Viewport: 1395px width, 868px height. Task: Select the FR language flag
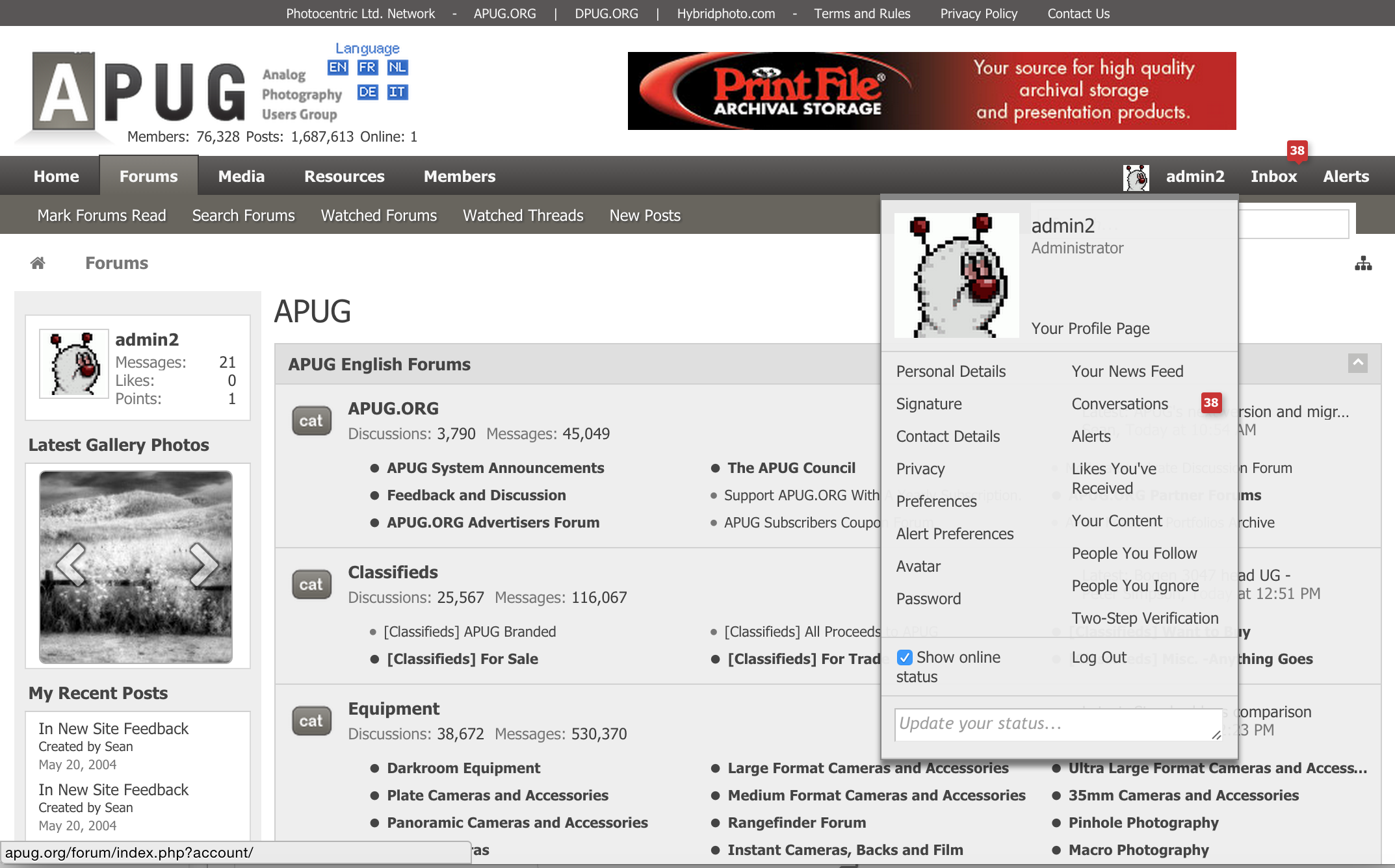367,68
